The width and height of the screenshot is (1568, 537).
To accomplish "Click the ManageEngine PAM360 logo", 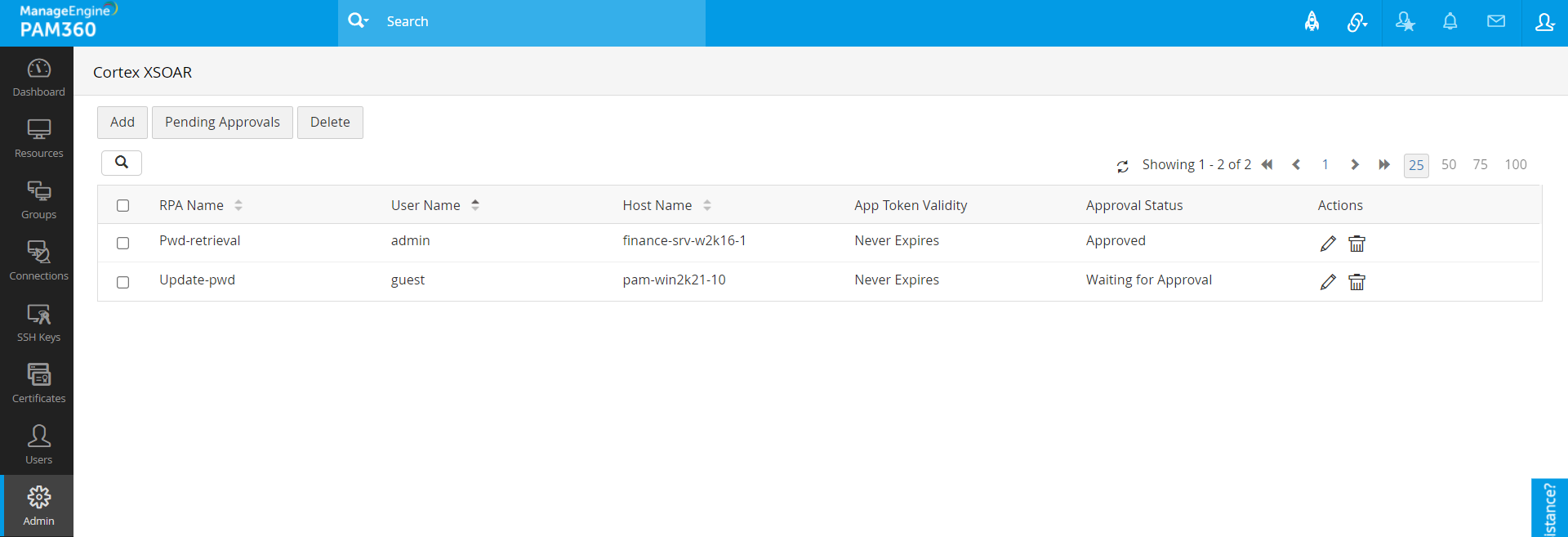I will coord(69,21).
